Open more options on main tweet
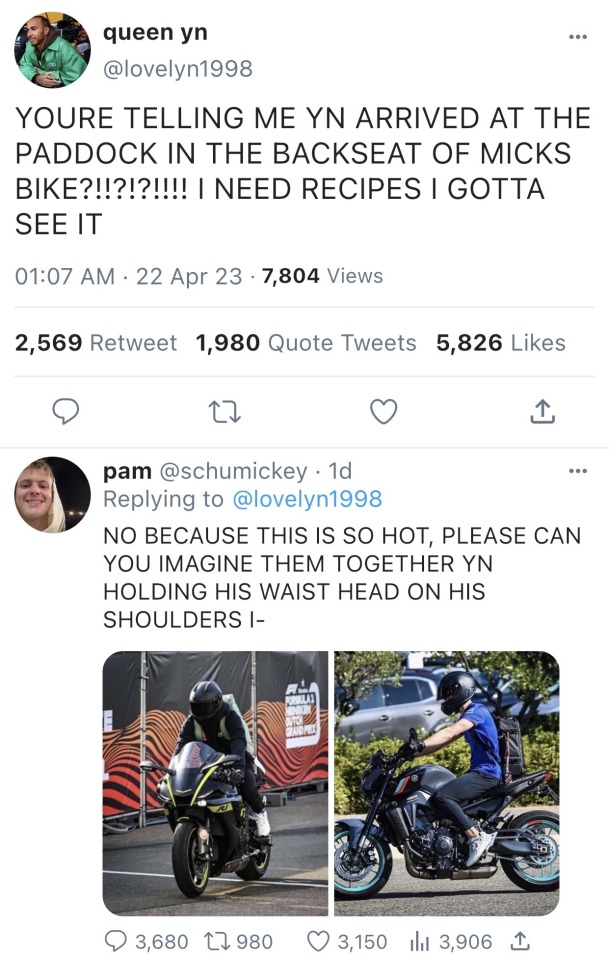 coord(577,37)
